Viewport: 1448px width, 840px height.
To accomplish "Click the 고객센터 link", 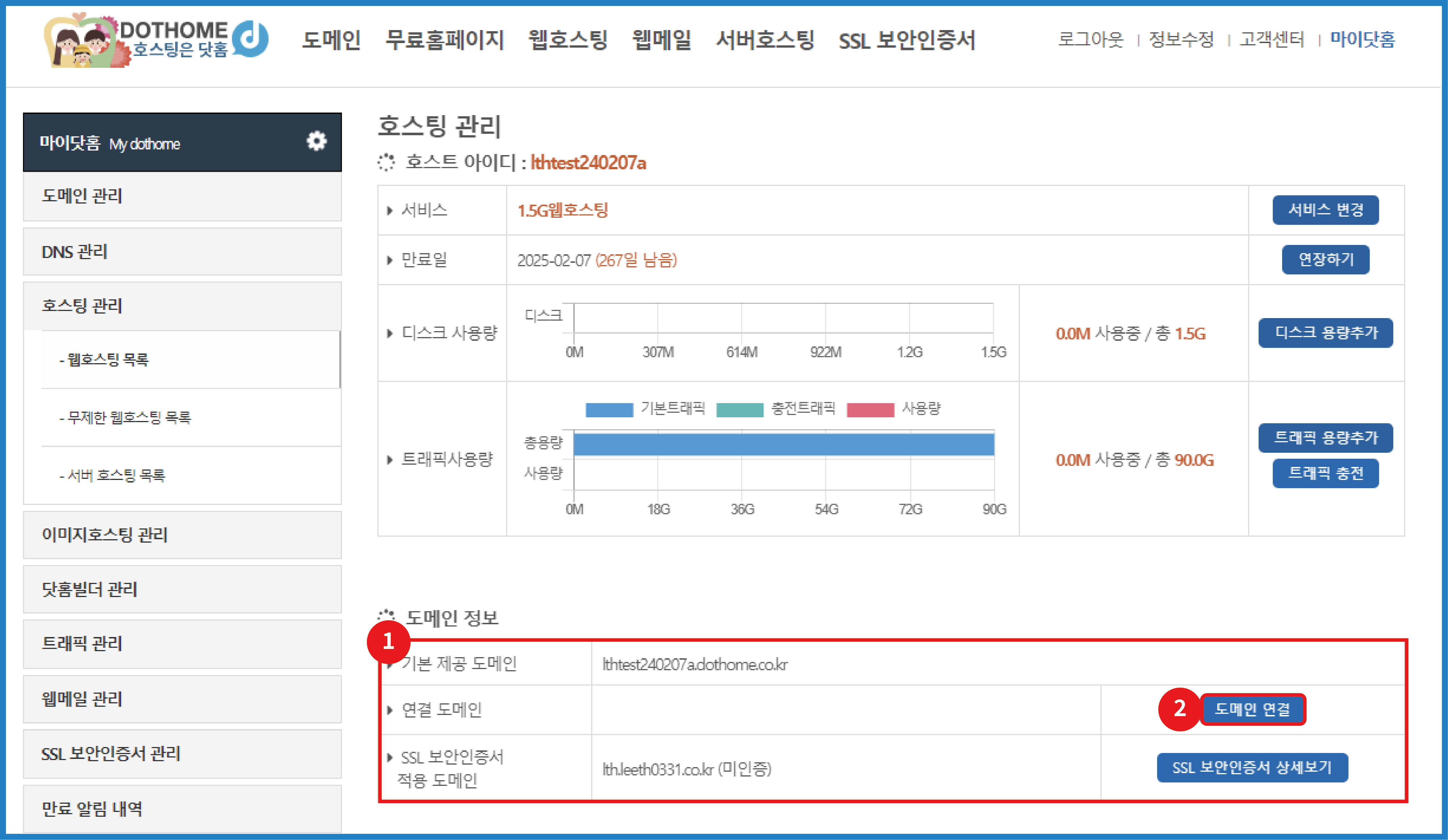I will coord(1272,40).
